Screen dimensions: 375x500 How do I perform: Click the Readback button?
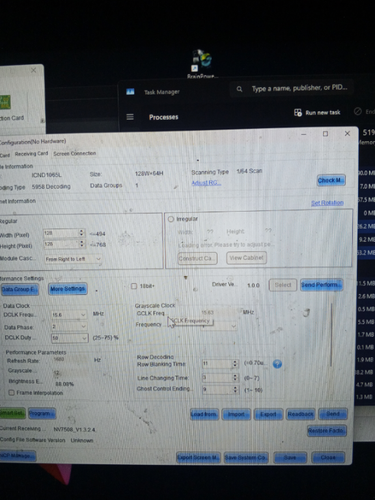click(x=300, y=414)
